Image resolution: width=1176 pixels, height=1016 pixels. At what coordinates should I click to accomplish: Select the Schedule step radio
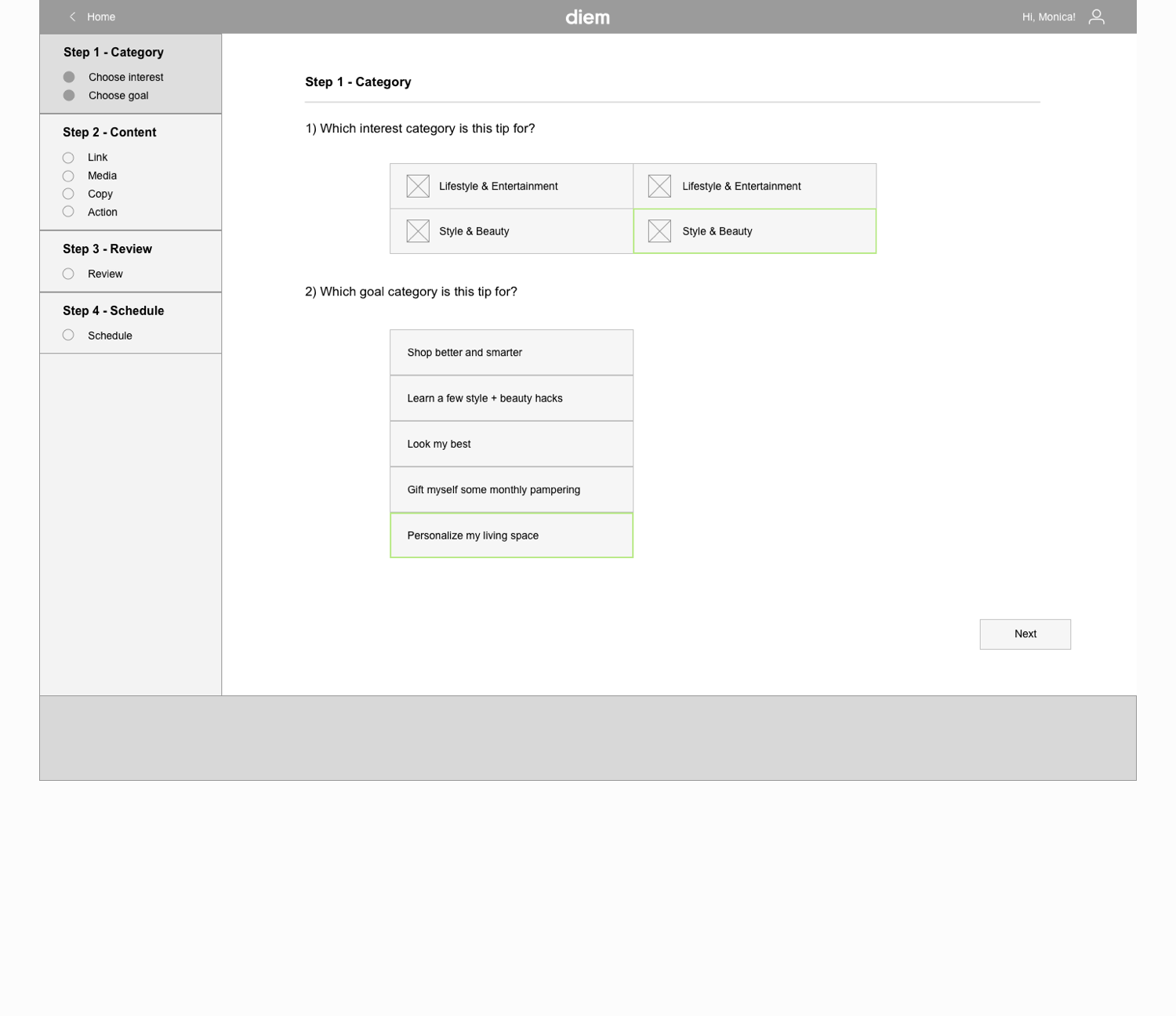click(x=68, y=335)
